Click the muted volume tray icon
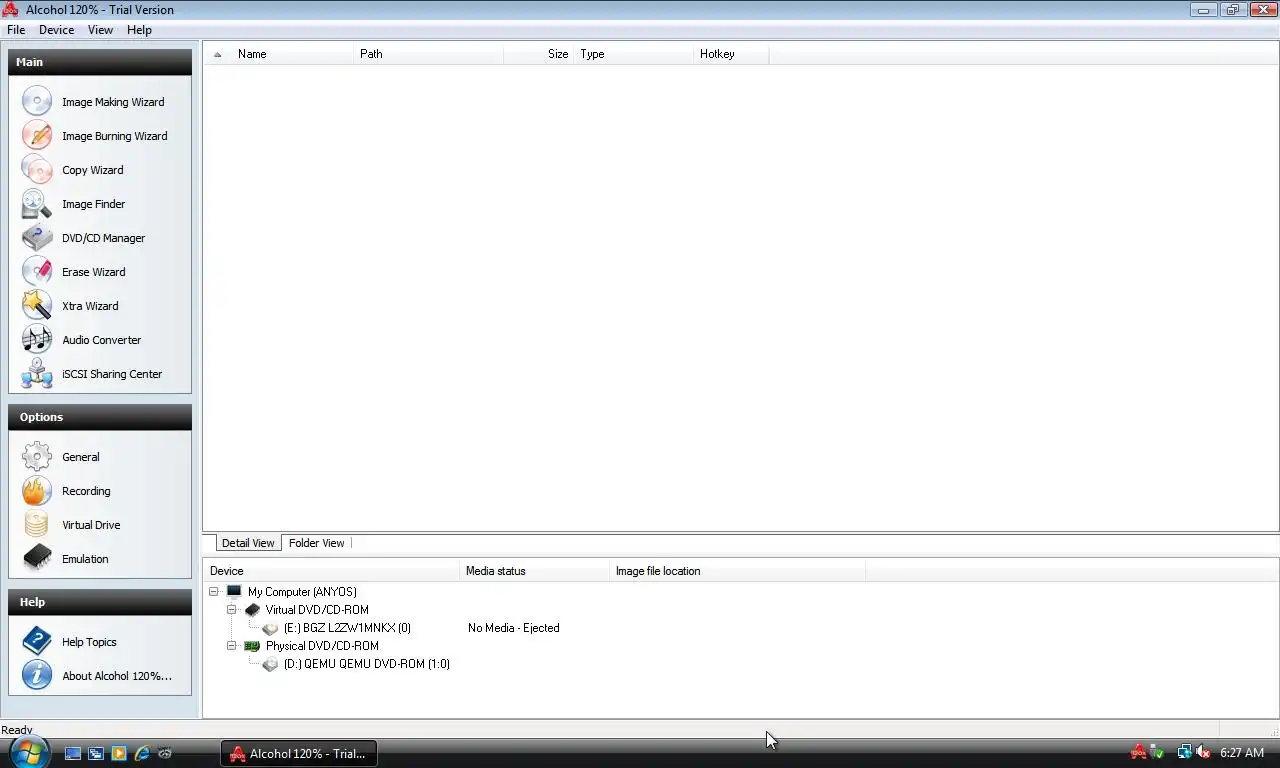Image resolution: width=1280 pixels, height=768 pixels. tap(1203, 752)
